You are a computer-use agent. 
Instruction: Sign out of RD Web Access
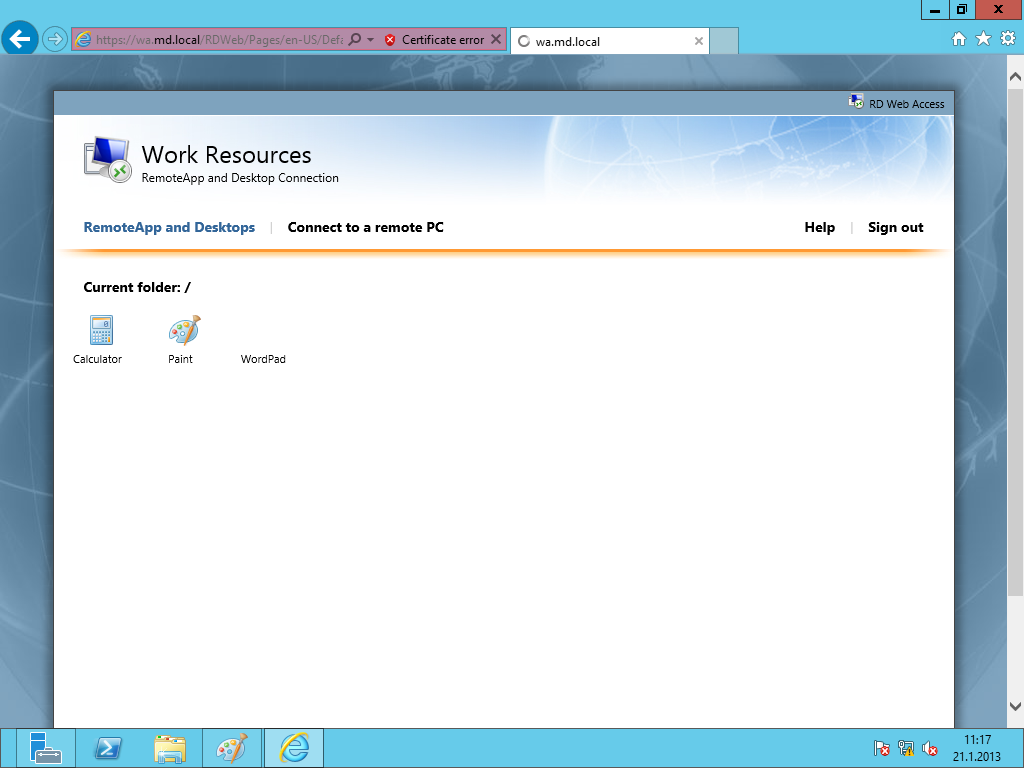[895, 227]
